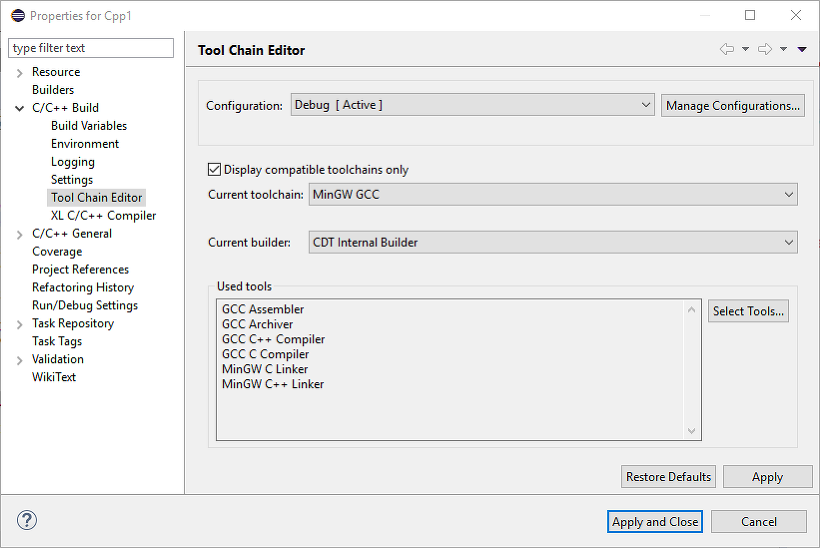Select GCC C Compiler in Used tools

pyautogui.click(x=265, y=354)
